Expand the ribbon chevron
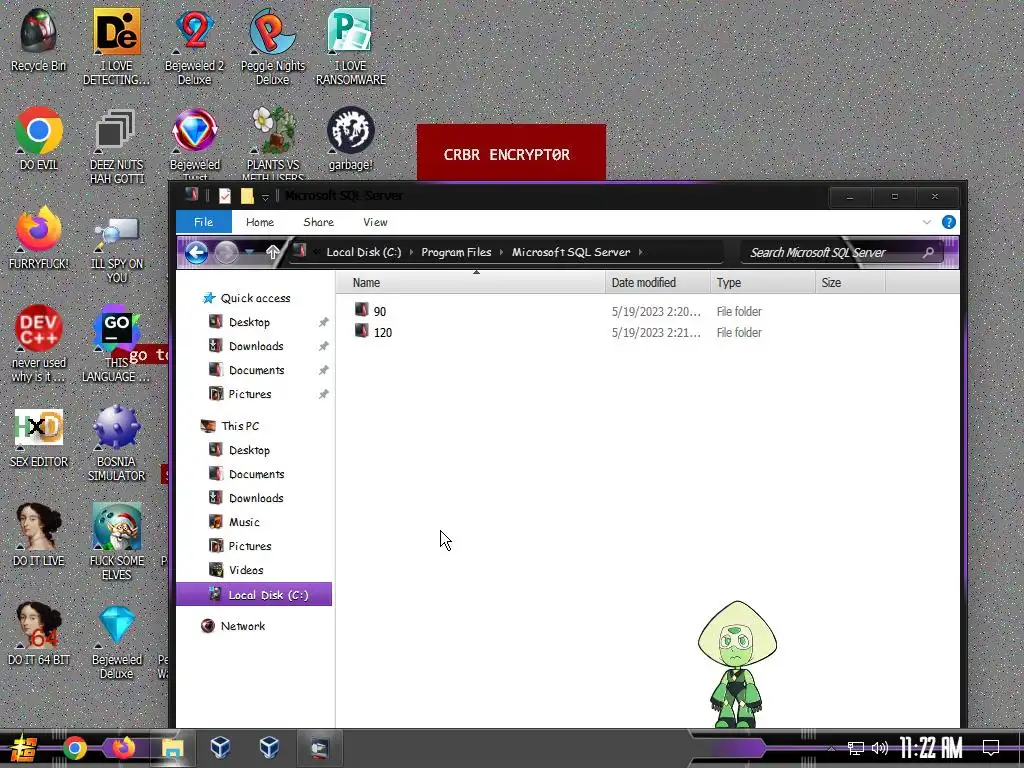 [x=927, y=222]
